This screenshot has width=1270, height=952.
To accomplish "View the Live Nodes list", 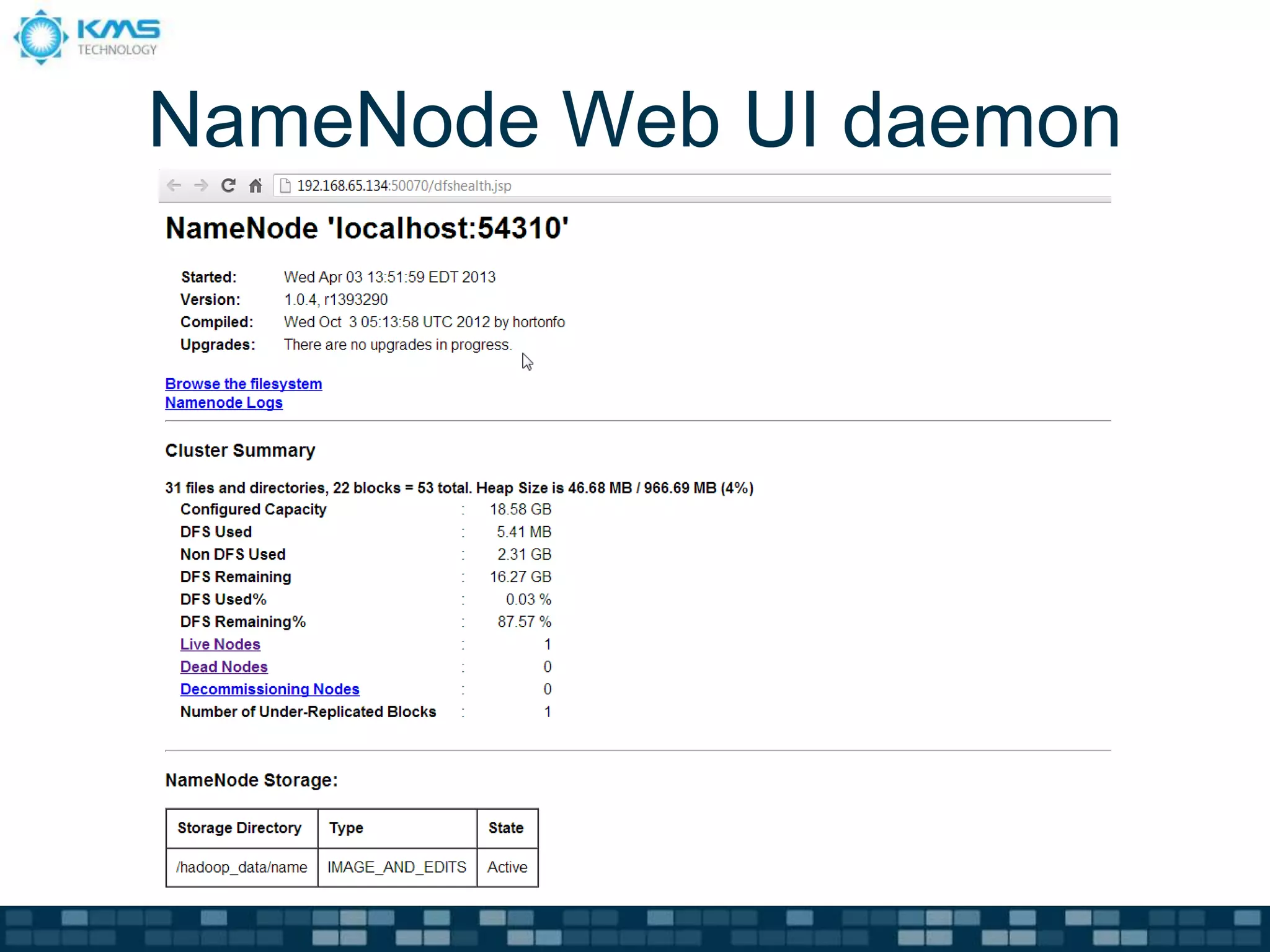I will pyautogui.click(x=220, y=644).
